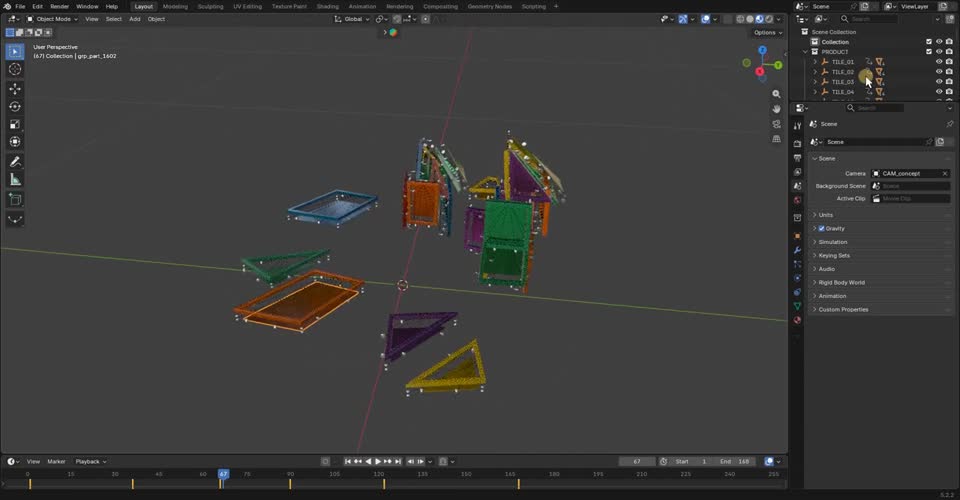Image resolution: width=960 pixels, height=500 pixels.
Task: Open the timeline Playback popover
Action: tap(91, 461)
